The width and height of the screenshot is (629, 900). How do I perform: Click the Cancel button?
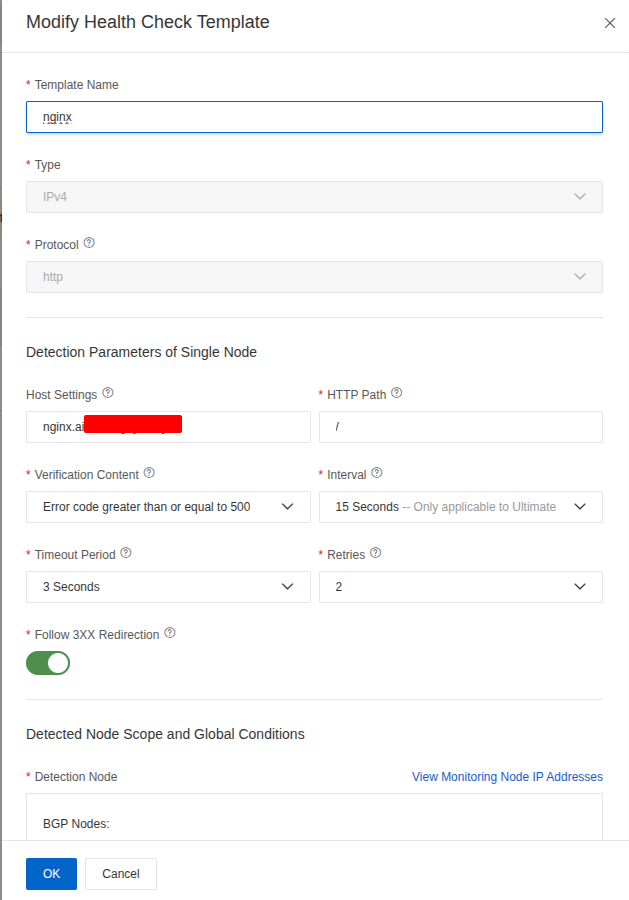[x=121, y=873]
